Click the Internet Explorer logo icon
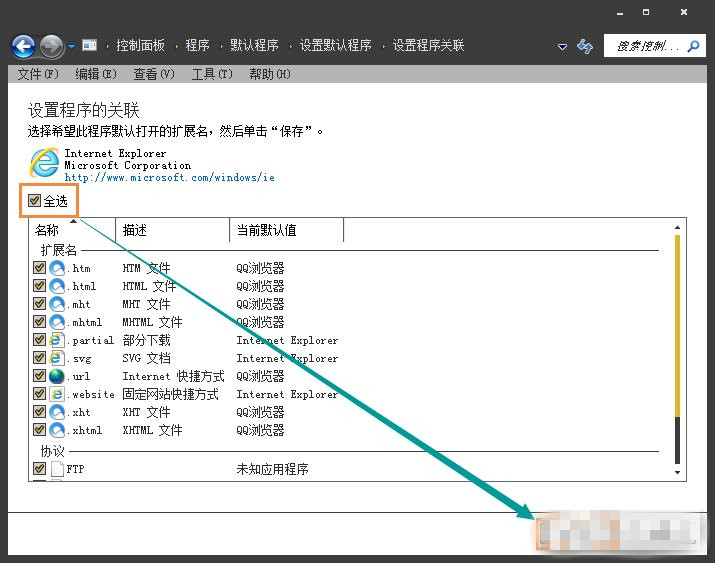The image size is (715, 563). 44,162
